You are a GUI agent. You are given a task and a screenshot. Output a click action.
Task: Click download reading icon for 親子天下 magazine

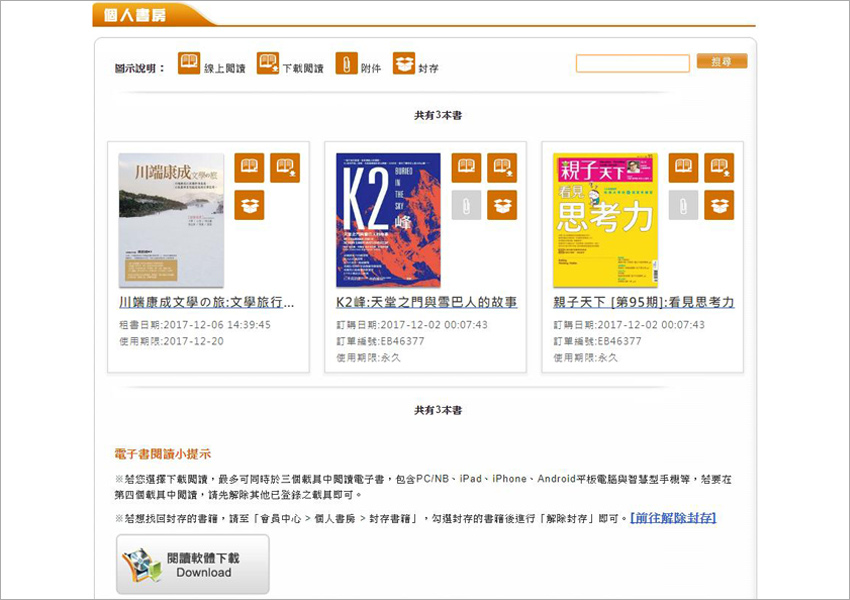(x=719, y=168)
